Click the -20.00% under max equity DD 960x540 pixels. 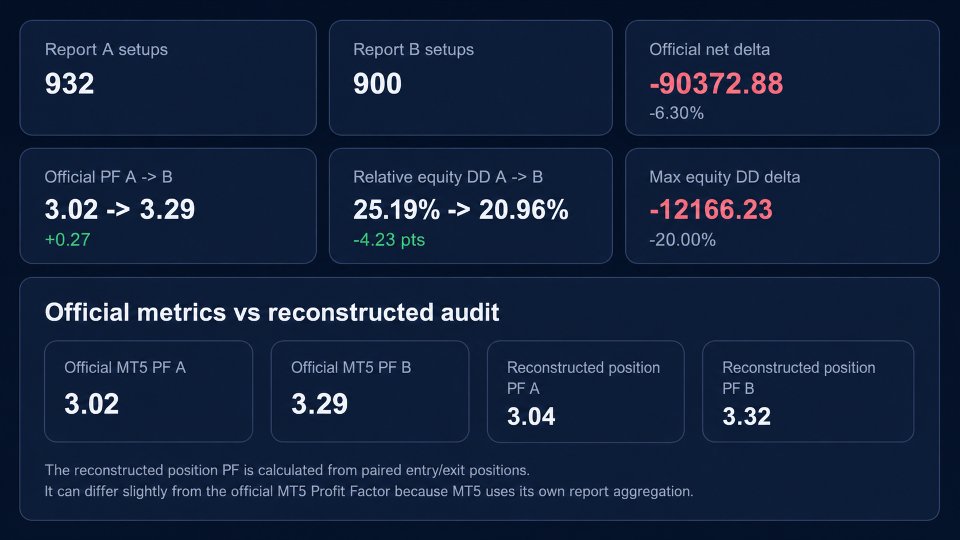point(682,239)
